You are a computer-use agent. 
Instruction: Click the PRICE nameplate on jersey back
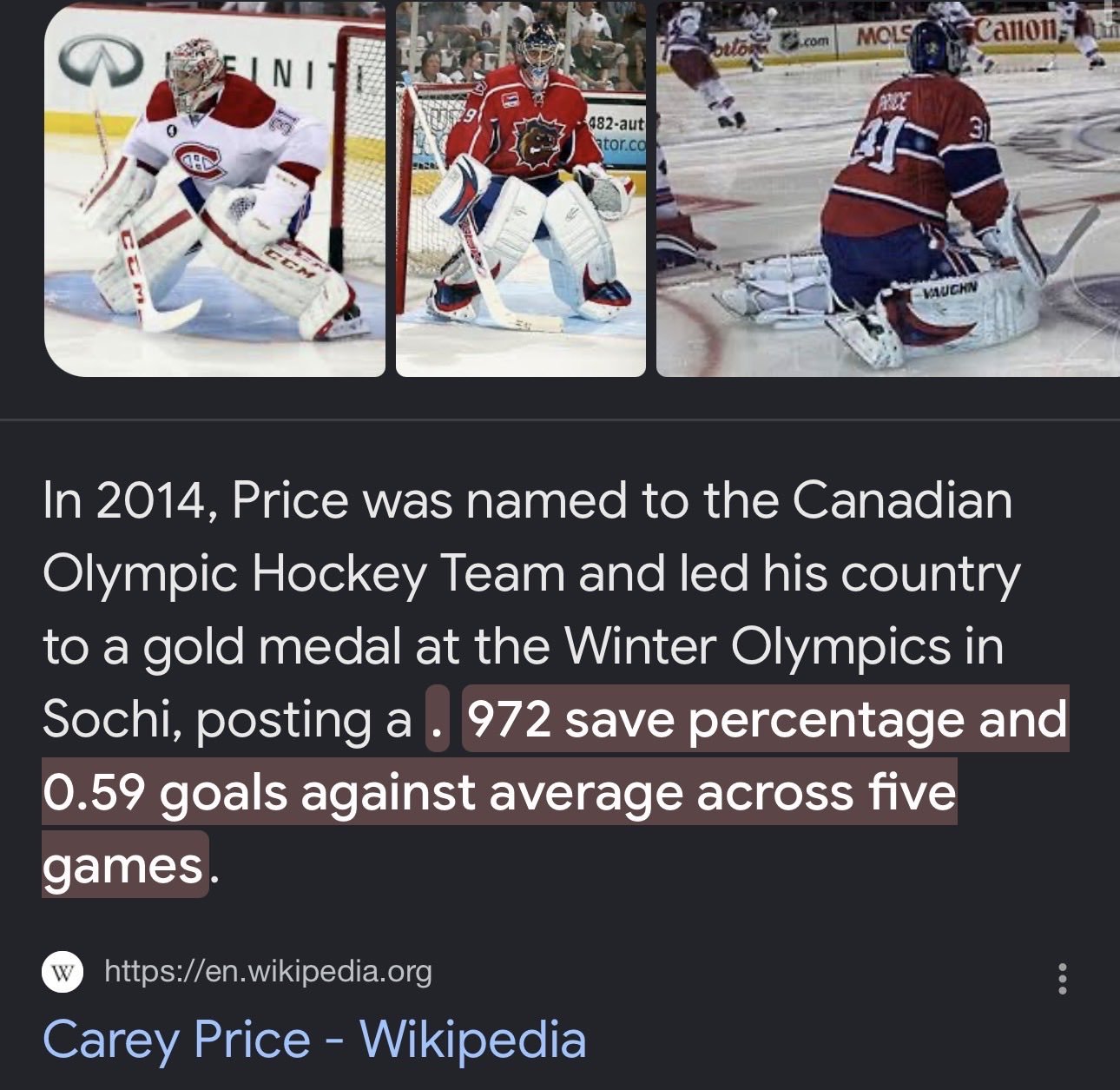tap(892, 103)
